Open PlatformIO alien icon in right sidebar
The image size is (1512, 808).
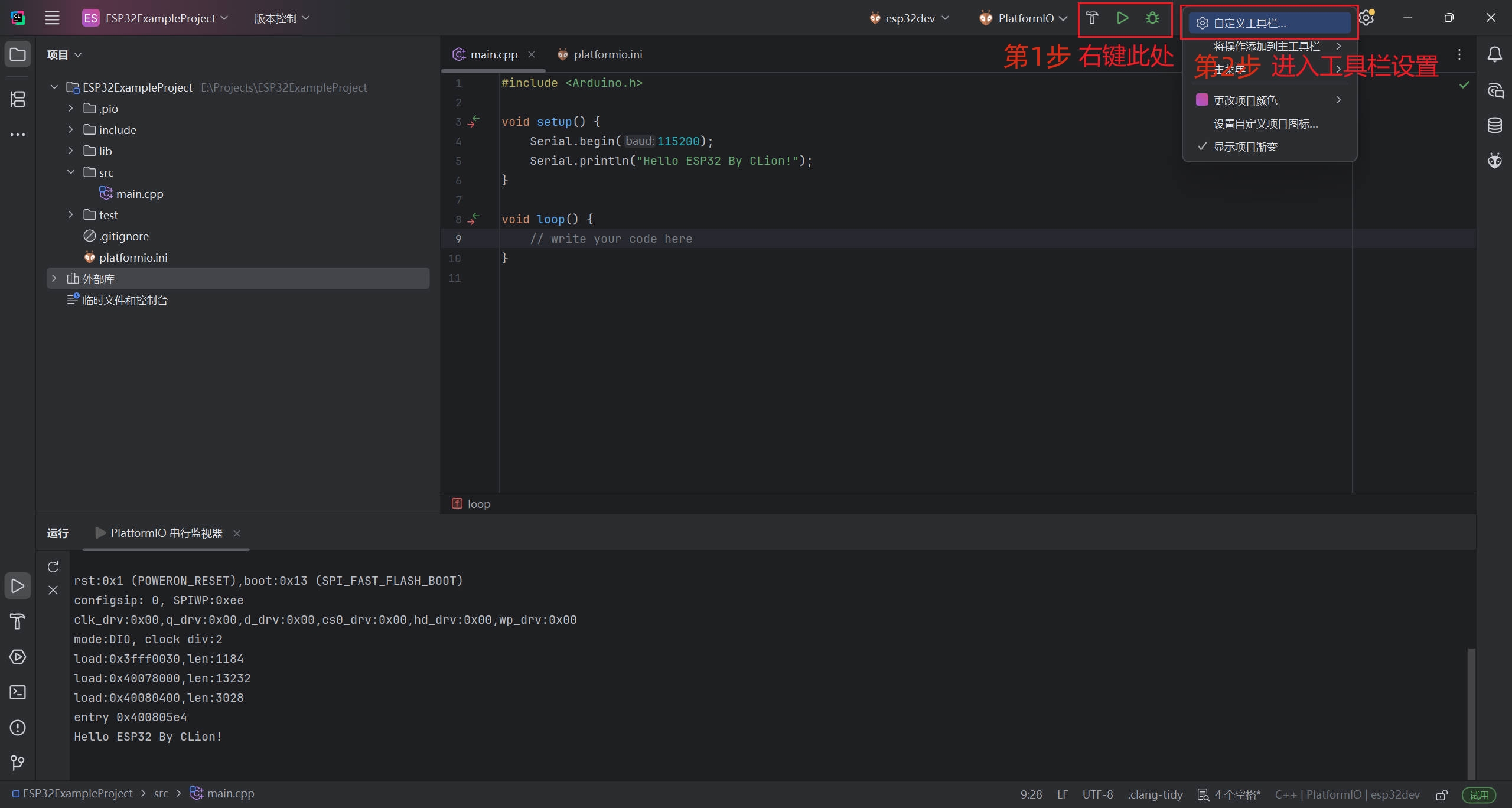click(x=1494, y=160)
